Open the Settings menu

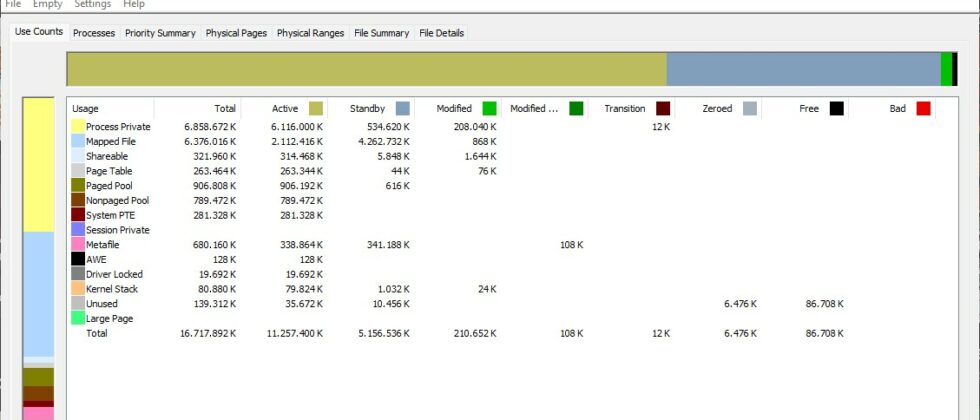coord(92,4)
